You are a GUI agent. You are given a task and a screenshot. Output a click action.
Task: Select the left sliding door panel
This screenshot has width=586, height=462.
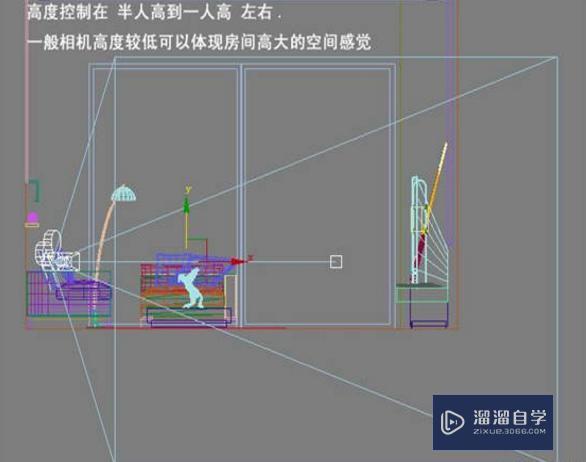tap(165, 196)
